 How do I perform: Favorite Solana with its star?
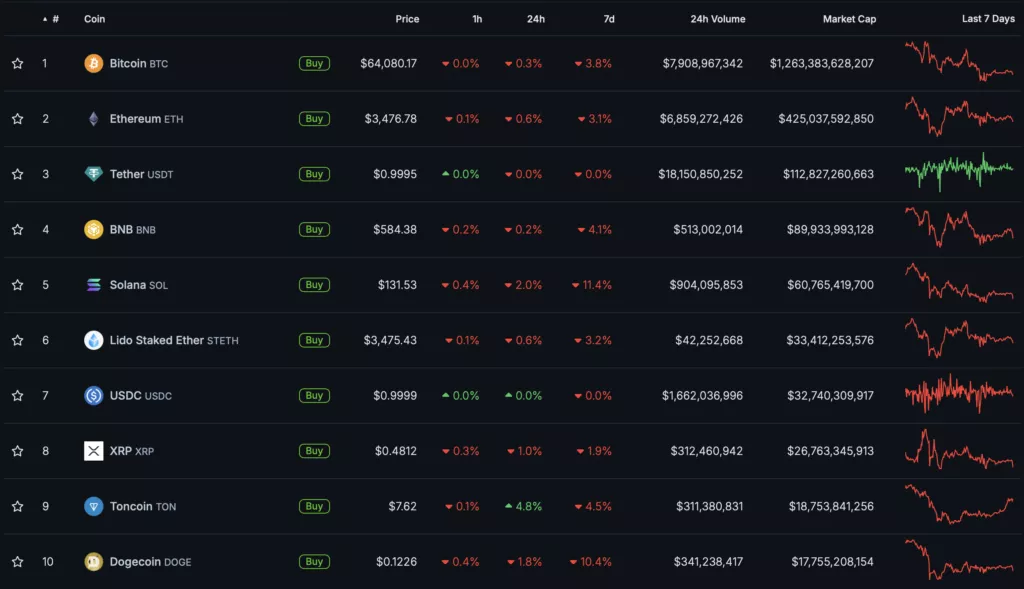[18, 285]
